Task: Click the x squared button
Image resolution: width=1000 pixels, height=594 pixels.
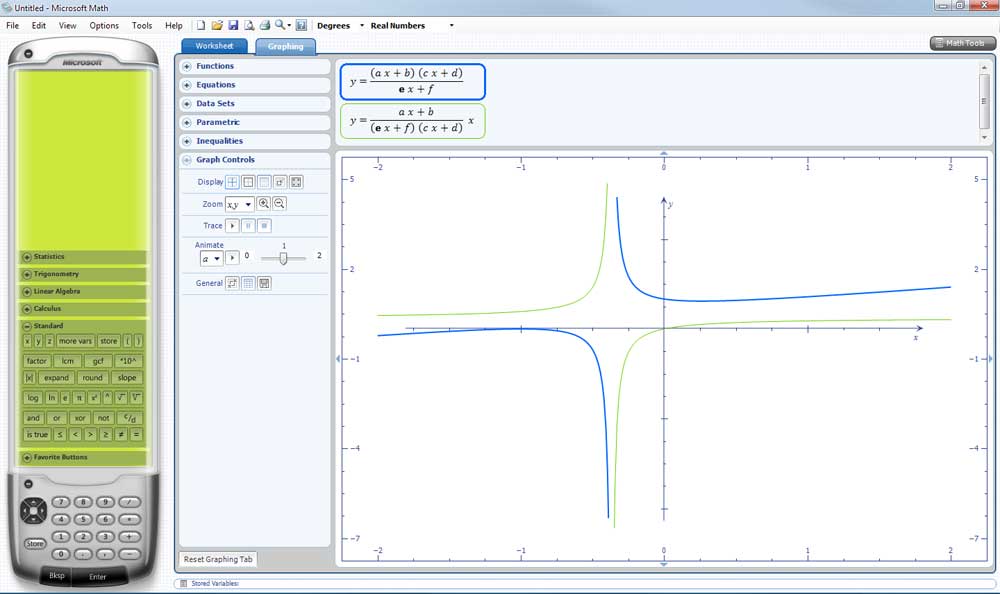Action: coord(94,397)
